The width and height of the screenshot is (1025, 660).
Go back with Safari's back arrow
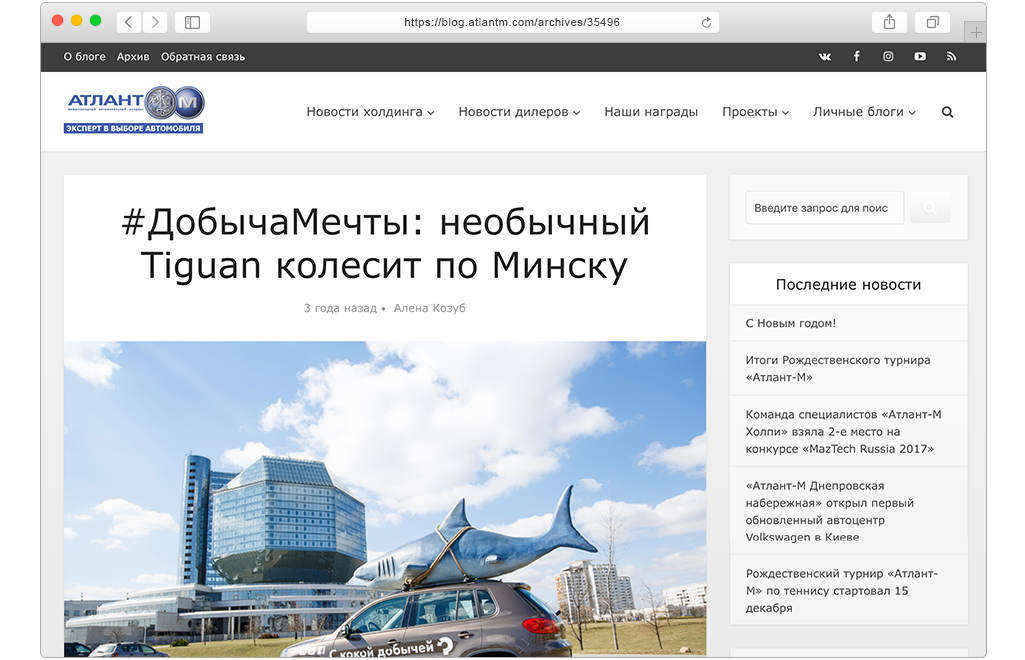tap(129, 22)
